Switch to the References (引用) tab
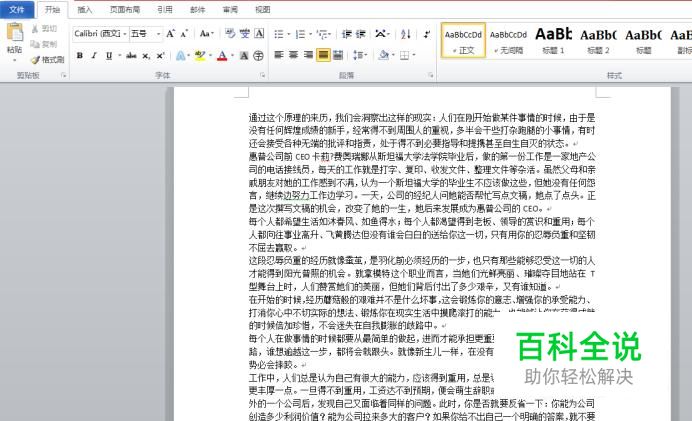The height and width of the screenshot is (421, 692). click(x=165, y=10)
